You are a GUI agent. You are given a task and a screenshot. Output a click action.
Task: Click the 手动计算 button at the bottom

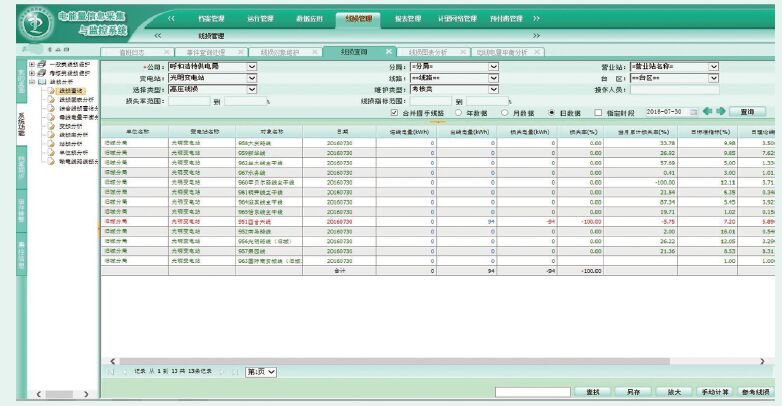coord(717,392)
